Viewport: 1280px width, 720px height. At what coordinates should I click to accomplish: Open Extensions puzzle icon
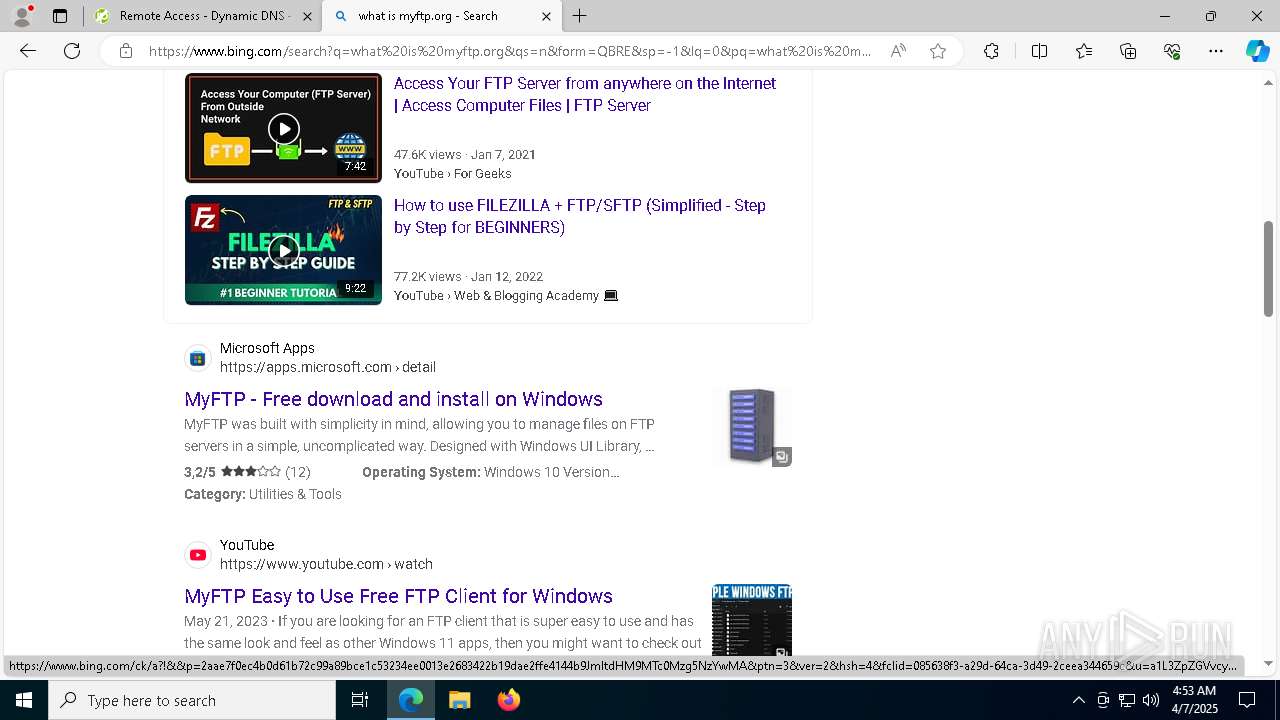click(x=991, y=51)
